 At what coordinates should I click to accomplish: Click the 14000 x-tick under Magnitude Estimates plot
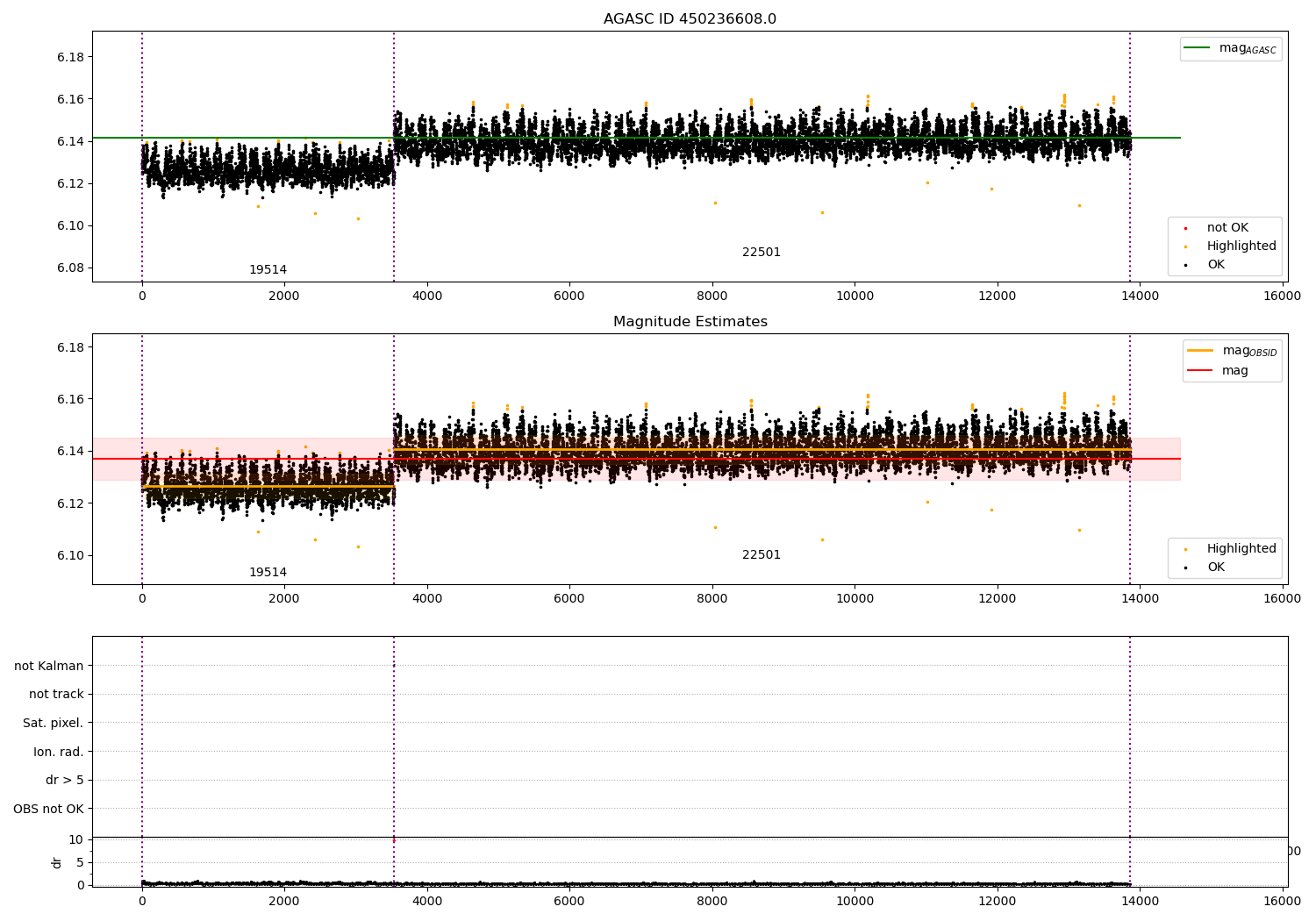click(x=1140, y=599)
